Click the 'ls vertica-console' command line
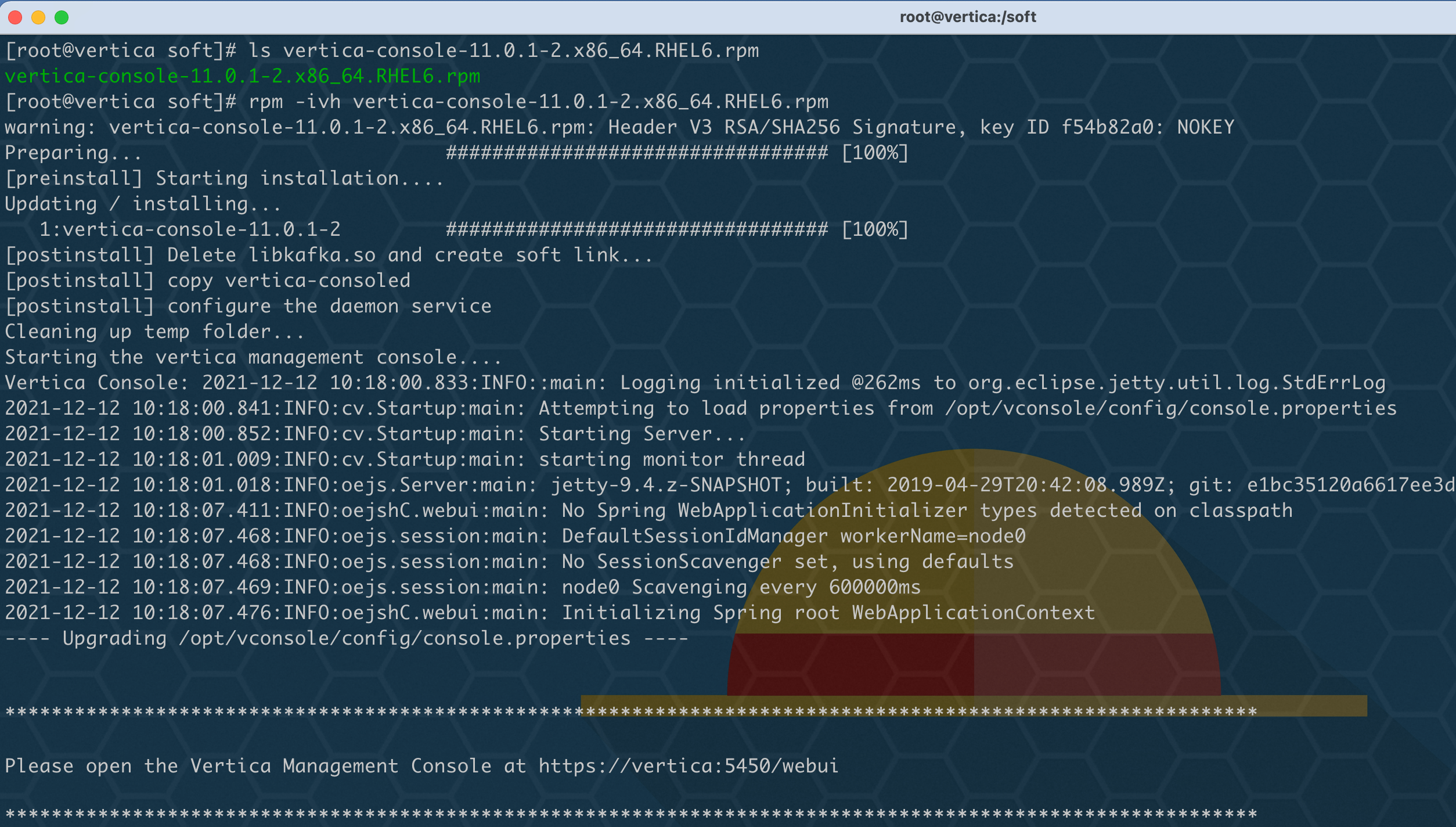The height and width of the screenshot is (827, 1456). (382, 51)
